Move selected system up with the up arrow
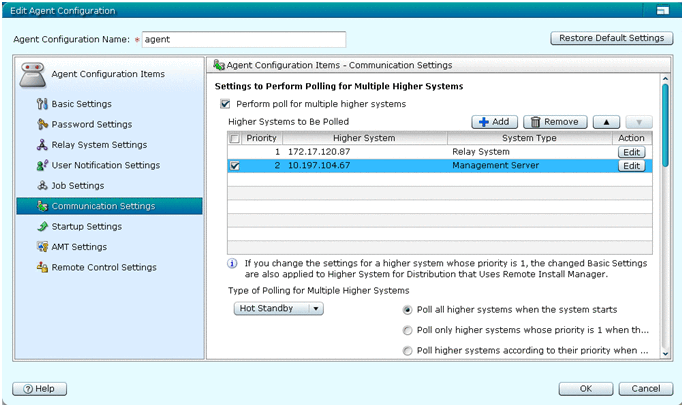The height and width of the screenshot is (409, 685). tap(606, 122)
